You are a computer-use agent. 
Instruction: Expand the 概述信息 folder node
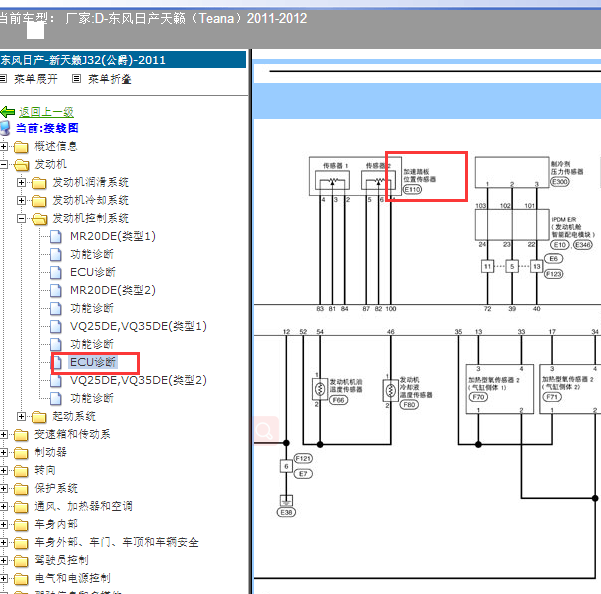tap(3, 146)
